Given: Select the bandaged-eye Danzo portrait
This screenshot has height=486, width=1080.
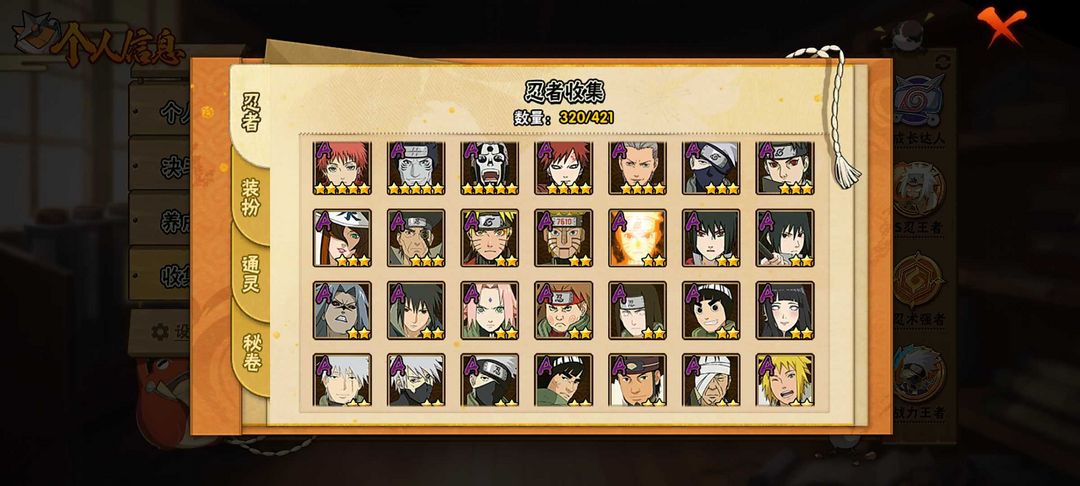Looking at the screenshot, I should pyautogui.click(x=711, y=379).
